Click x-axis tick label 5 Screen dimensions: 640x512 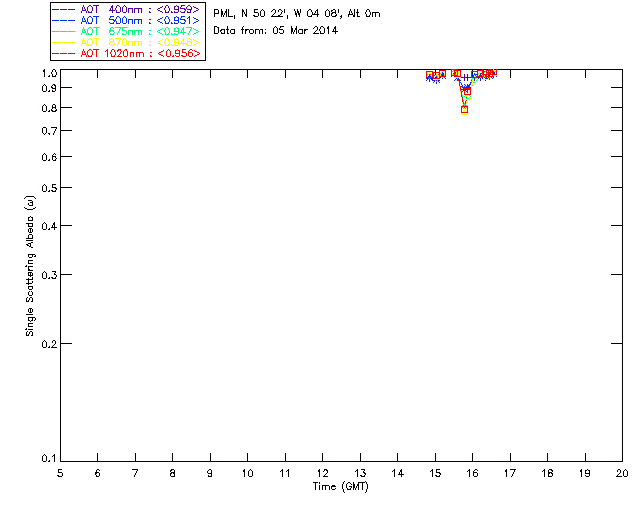60,473
